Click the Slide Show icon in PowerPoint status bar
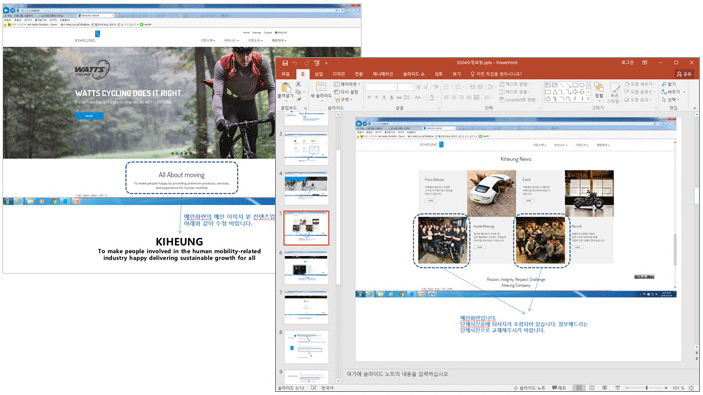Screen dimensions: 703x395 point(617,387)
